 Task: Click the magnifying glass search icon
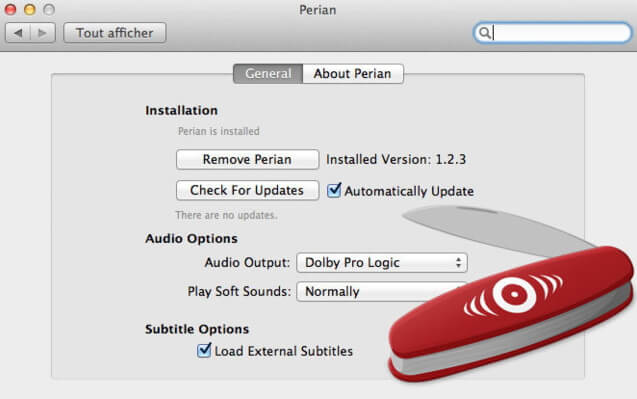pos(484,33)
